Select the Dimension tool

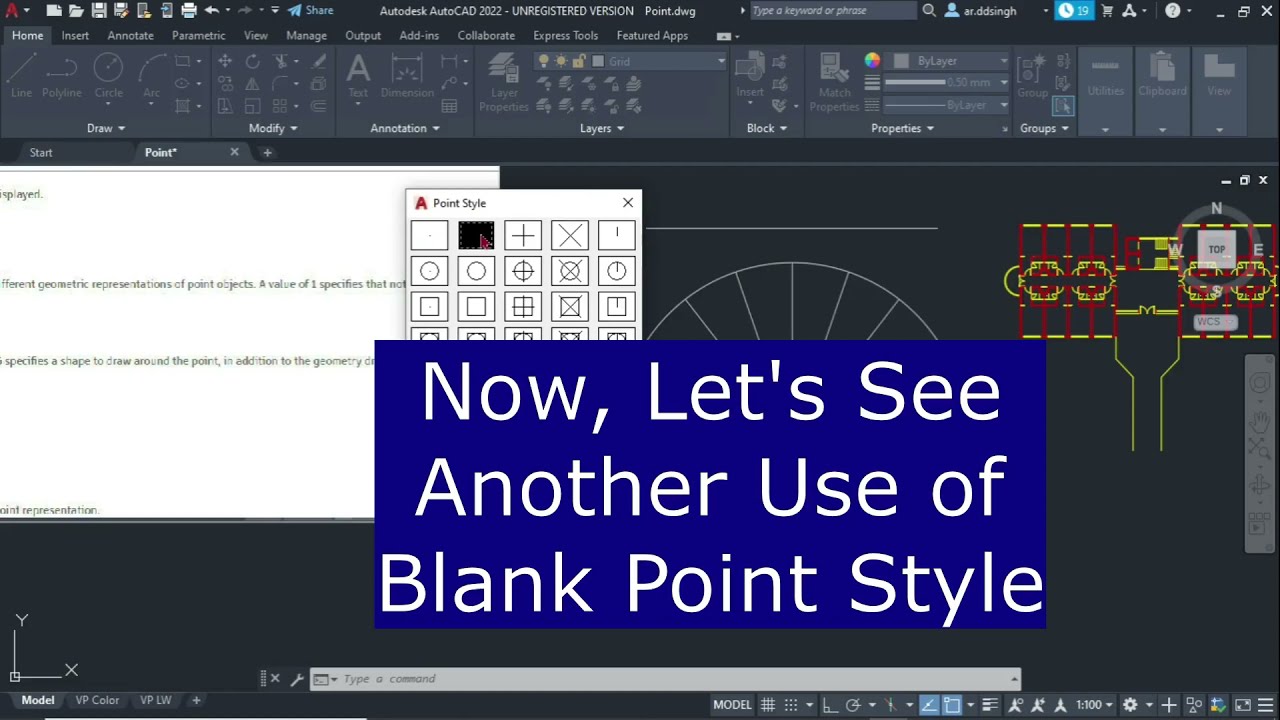point(407,76)
